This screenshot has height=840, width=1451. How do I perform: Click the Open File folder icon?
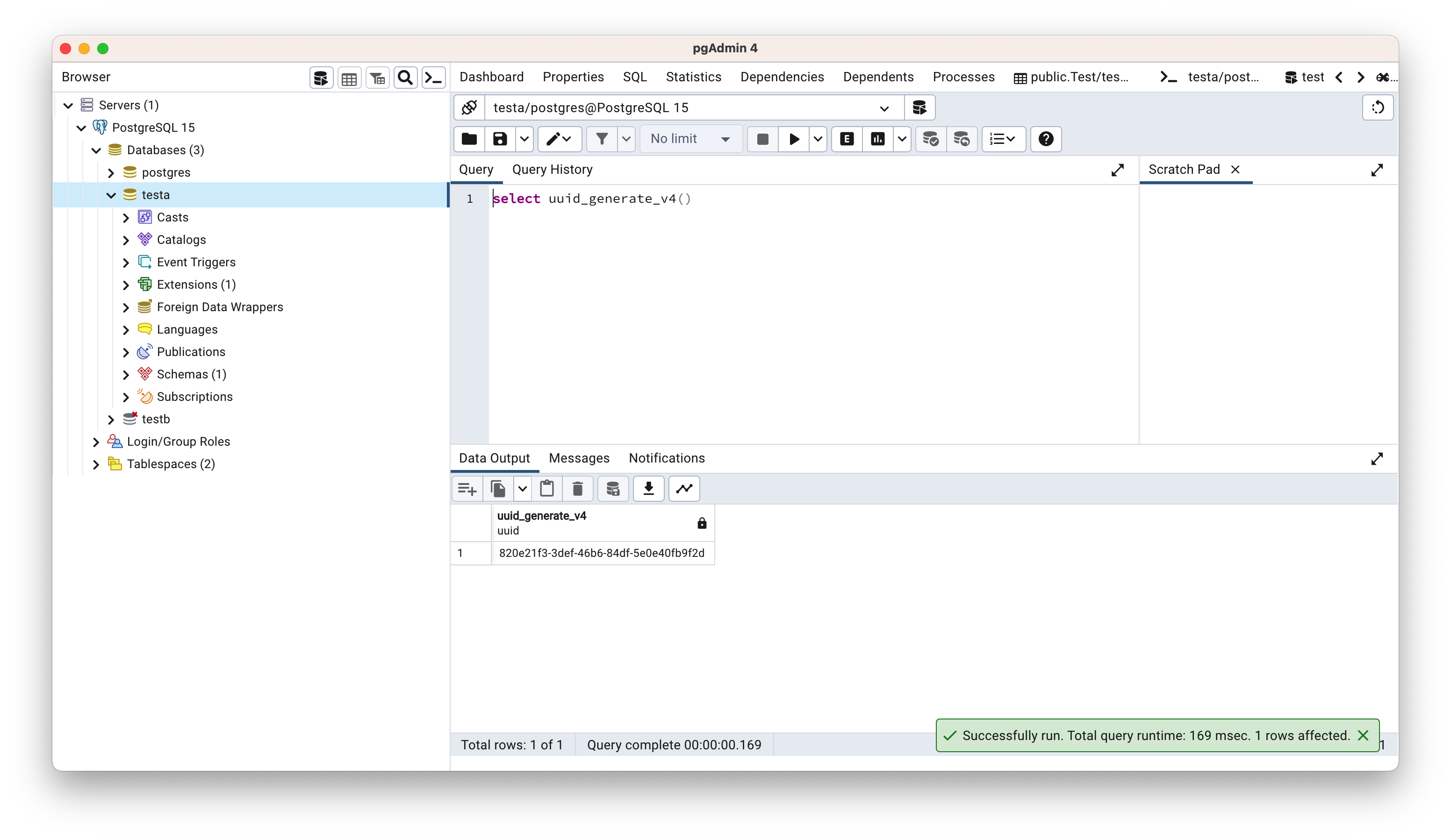click(469, 139)
